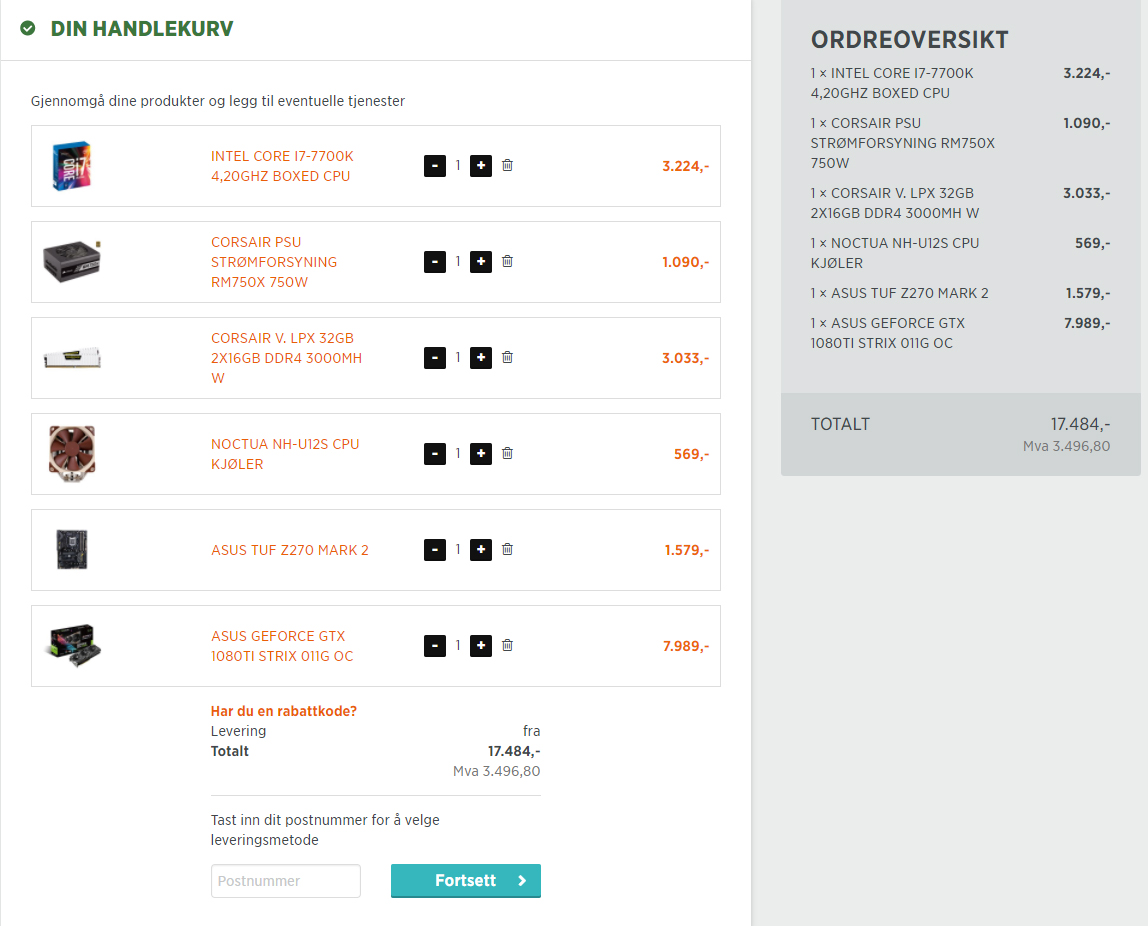Click the Ordreoversikt heading
Screen dimensions: 1148x926
[x=909, y=40]
